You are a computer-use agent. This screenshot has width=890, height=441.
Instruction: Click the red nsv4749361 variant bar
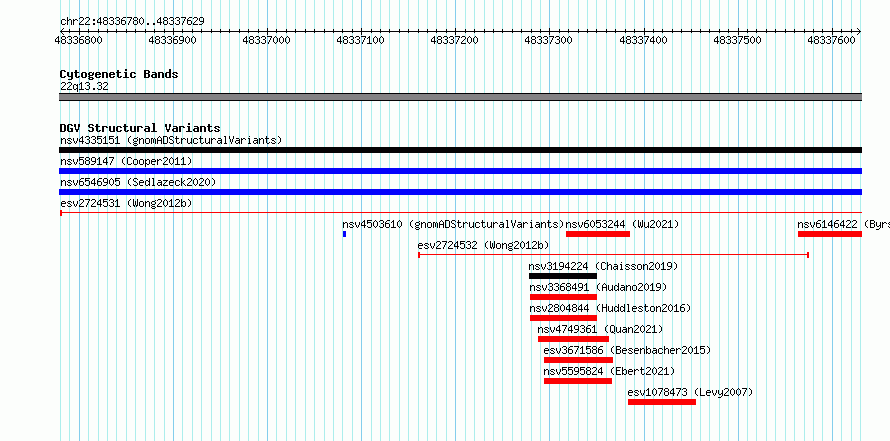point(573,339)
